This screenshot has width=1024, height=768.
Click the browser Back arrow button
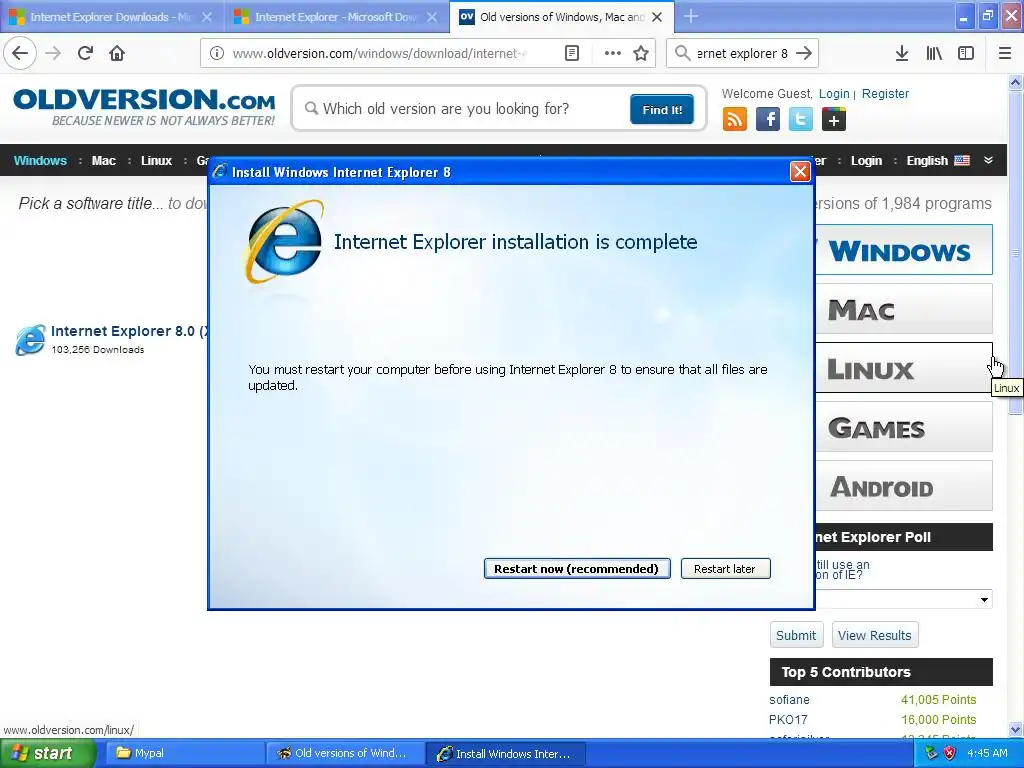point(20,53)
